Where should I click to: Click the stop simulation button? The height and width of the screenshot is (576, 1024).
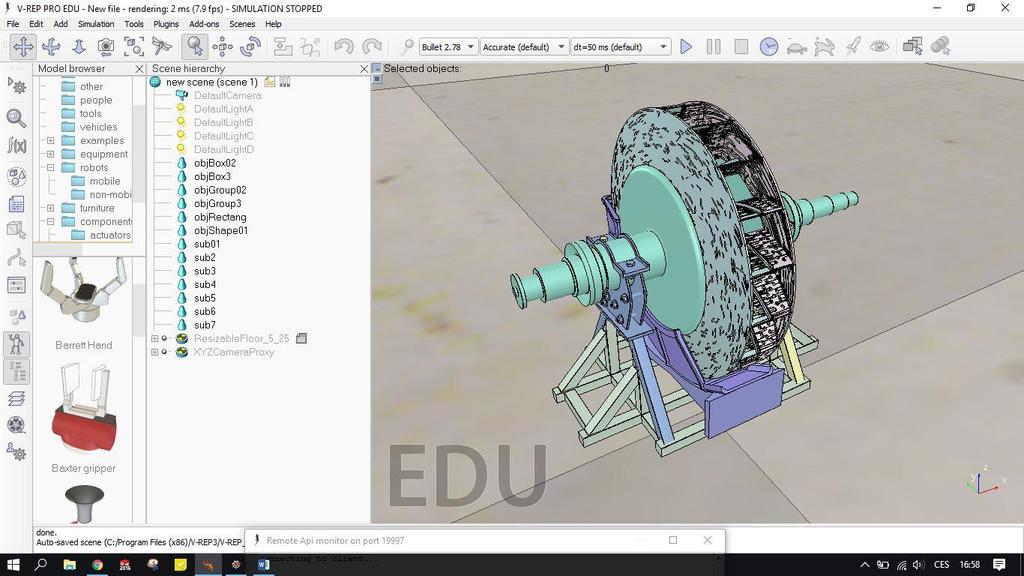point(741,46)
